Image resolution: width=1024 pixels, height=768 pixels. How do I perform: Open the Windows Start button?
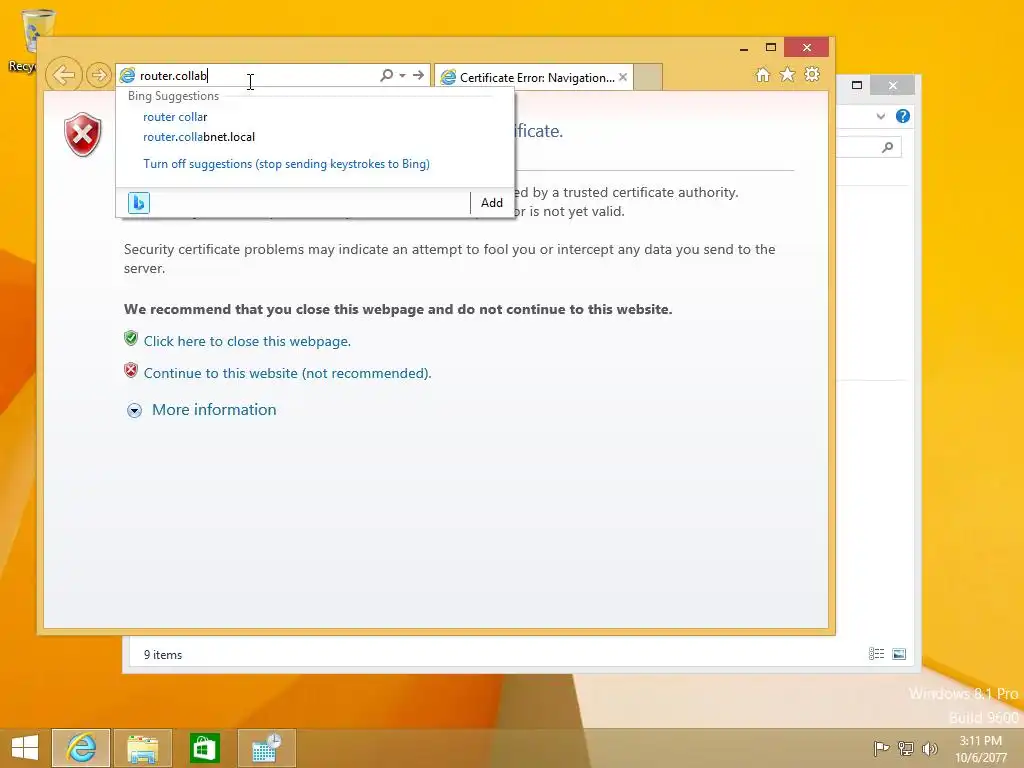point(25,748)
